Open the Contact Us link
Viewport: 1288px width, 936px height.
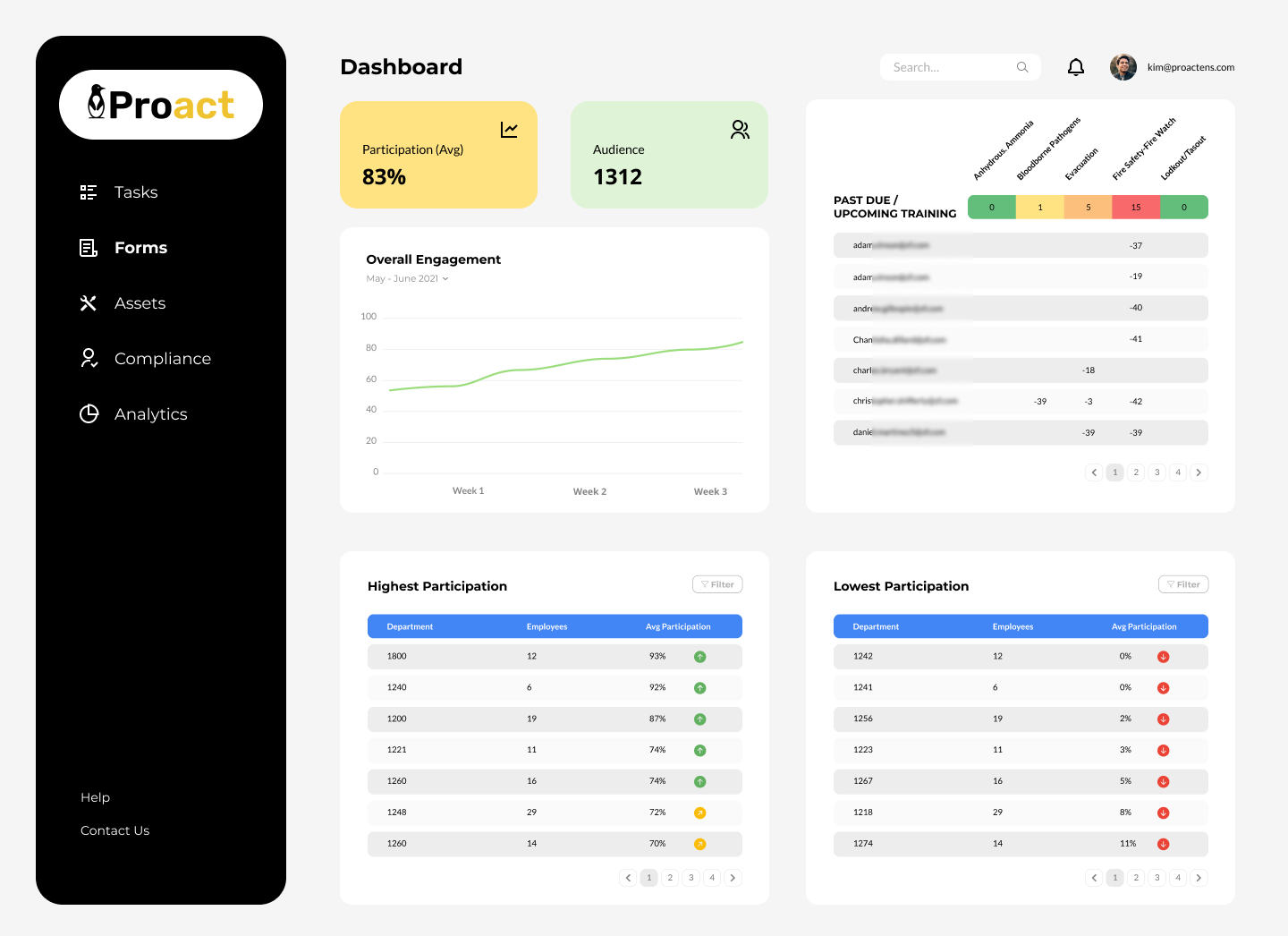(114, 830)
